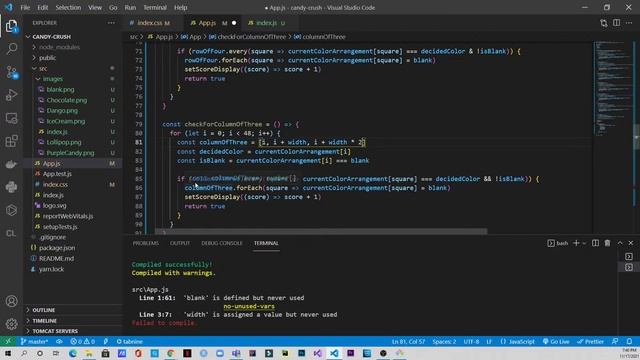This screenshot has width=640, height=360.
Task: Switch to the DEBUG CONSOLE panel tab
Action: pyautogui.click(x=222, y=243)
